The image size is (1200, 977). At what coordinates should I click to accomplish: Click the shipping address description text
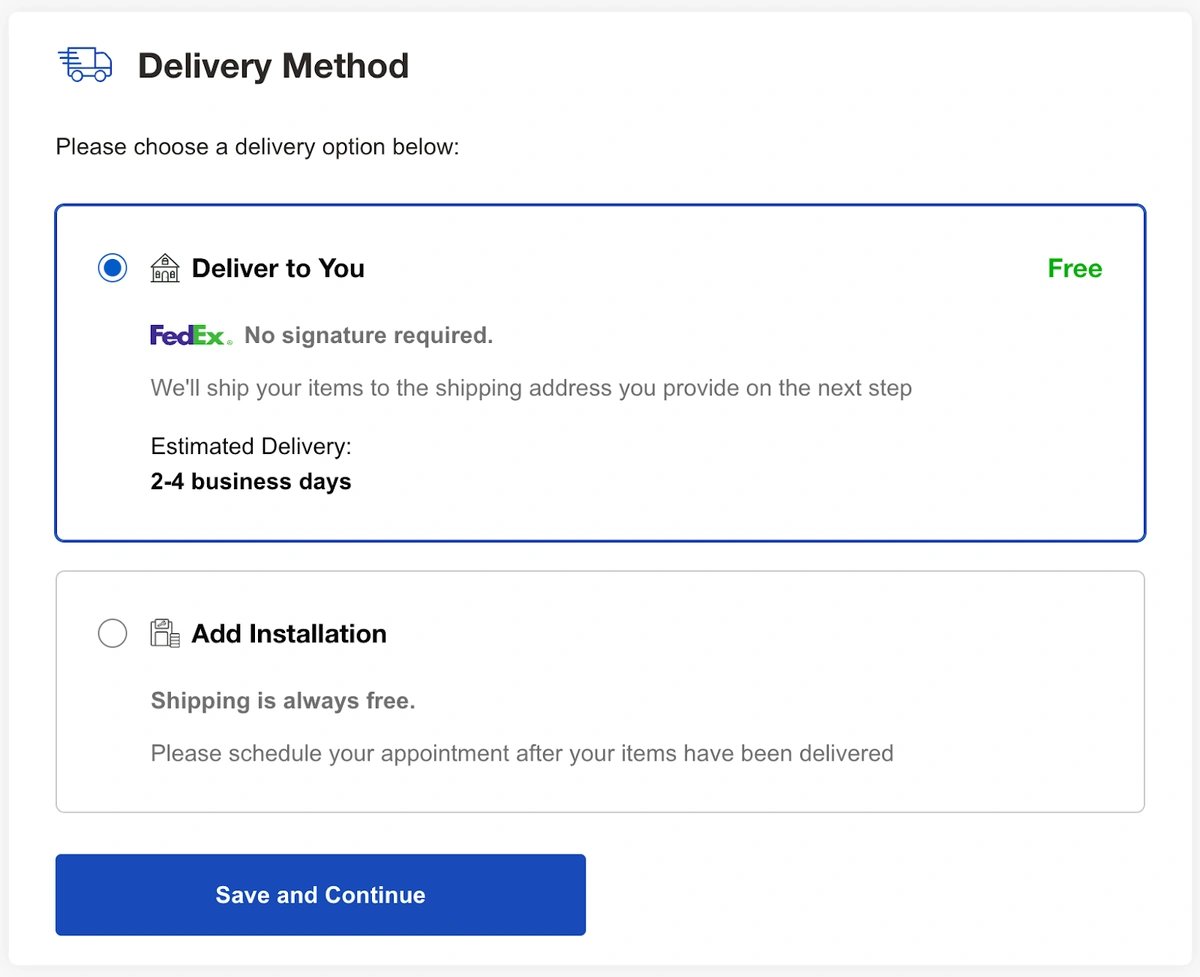531,388
